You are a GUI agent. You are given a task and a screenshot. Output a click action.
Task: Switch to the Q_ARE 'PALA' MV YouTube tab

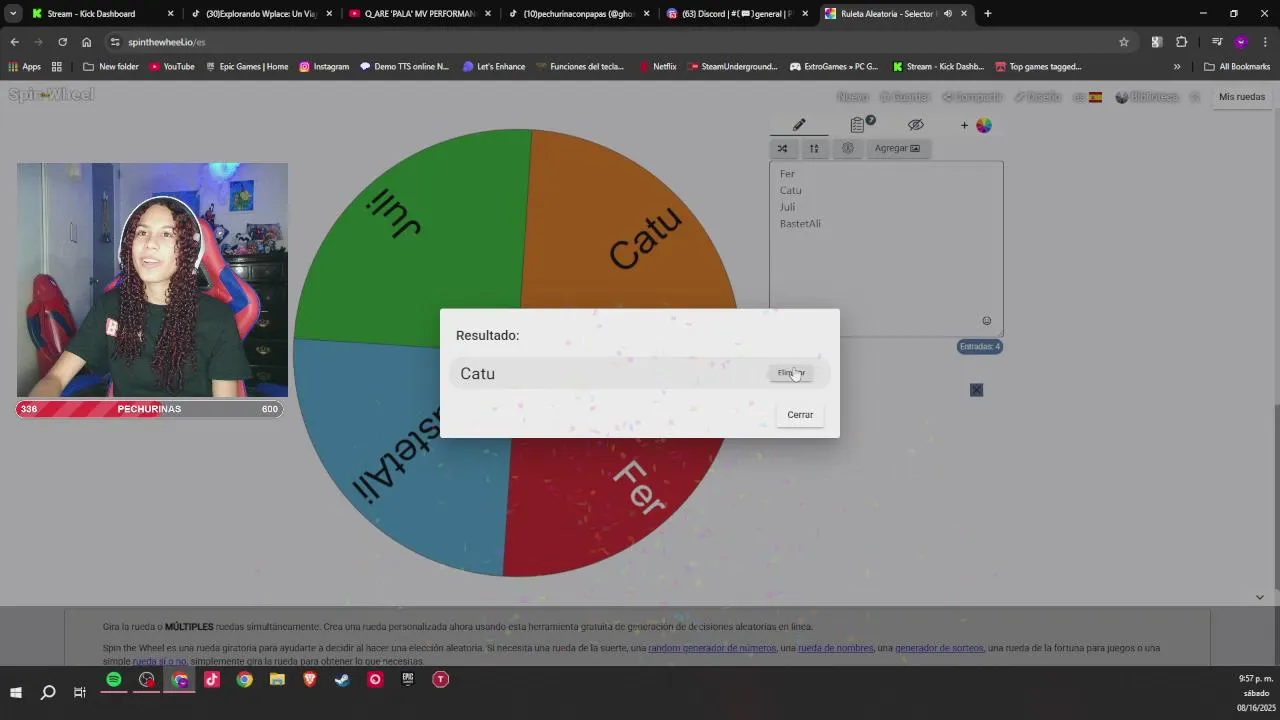click(x=420, y=14)
